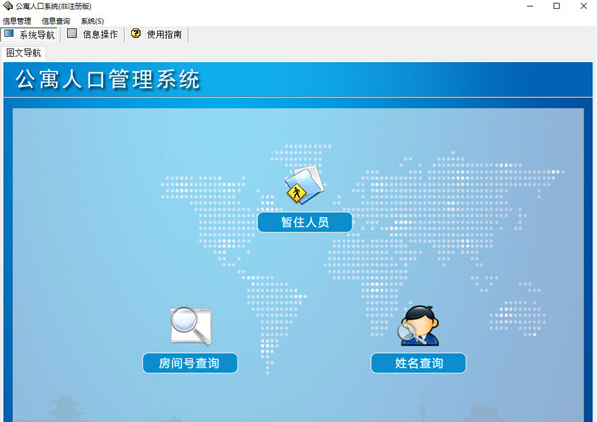Open the 信息查询 menu
Screen dimensions: 597x422
click(x=56, y=21)
